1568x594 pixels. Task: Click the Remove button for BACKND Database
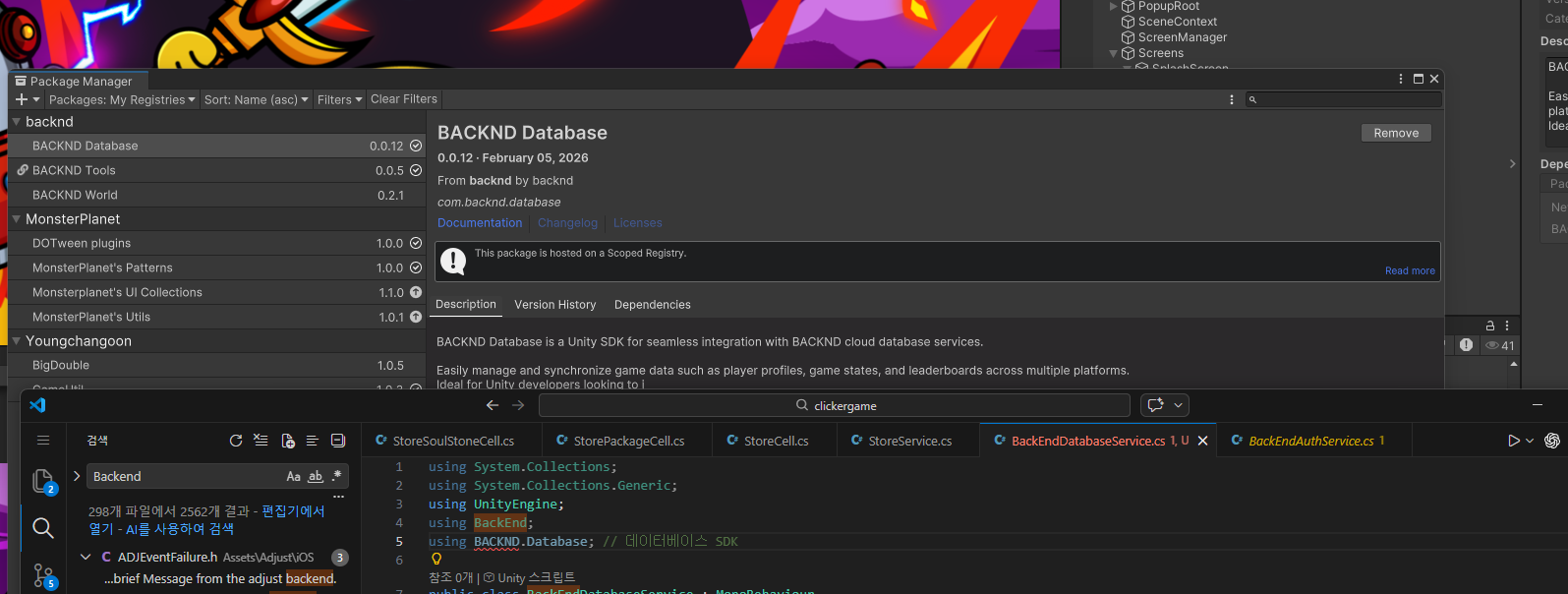click(x=1396, y=133)
